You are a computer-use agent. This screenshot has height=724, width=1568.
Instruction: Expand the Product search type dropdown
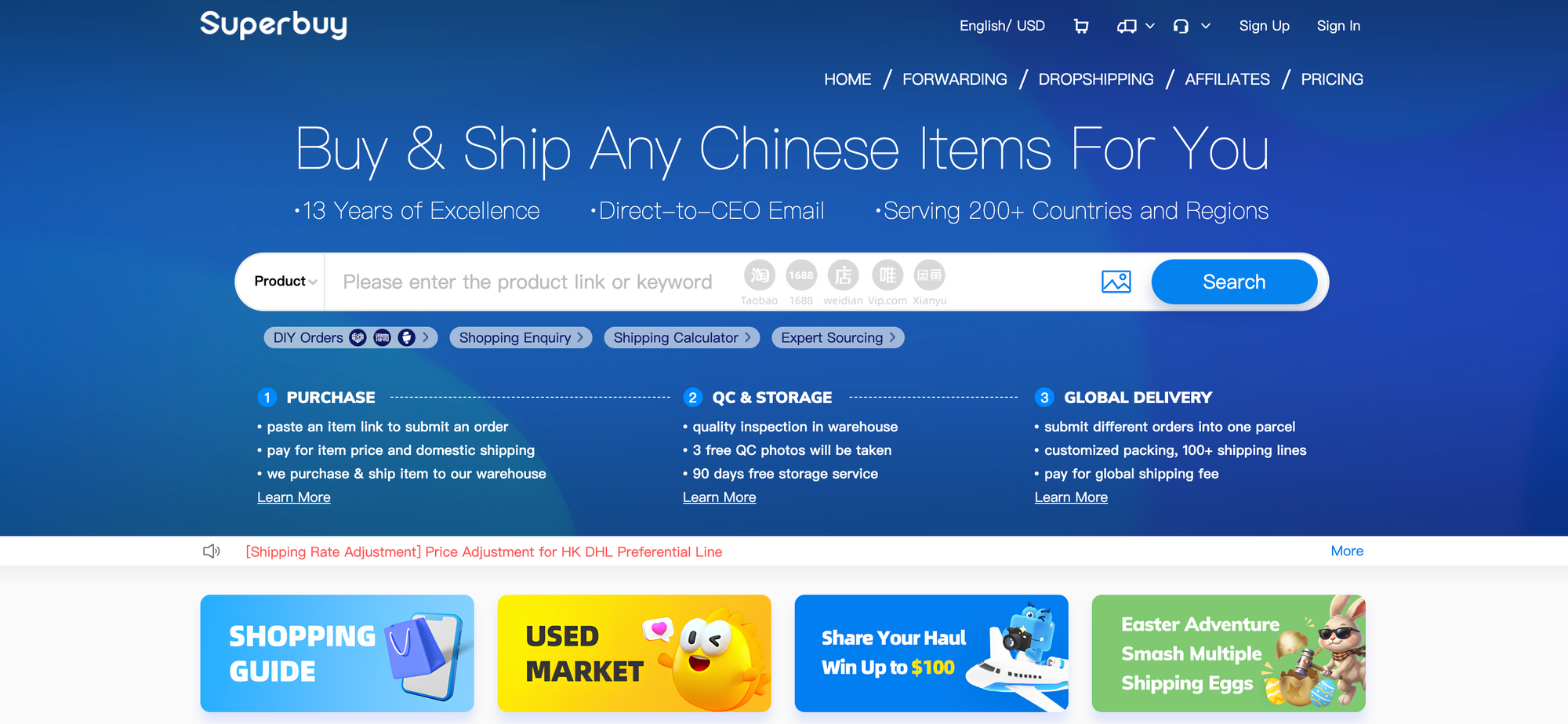point(285,282)
